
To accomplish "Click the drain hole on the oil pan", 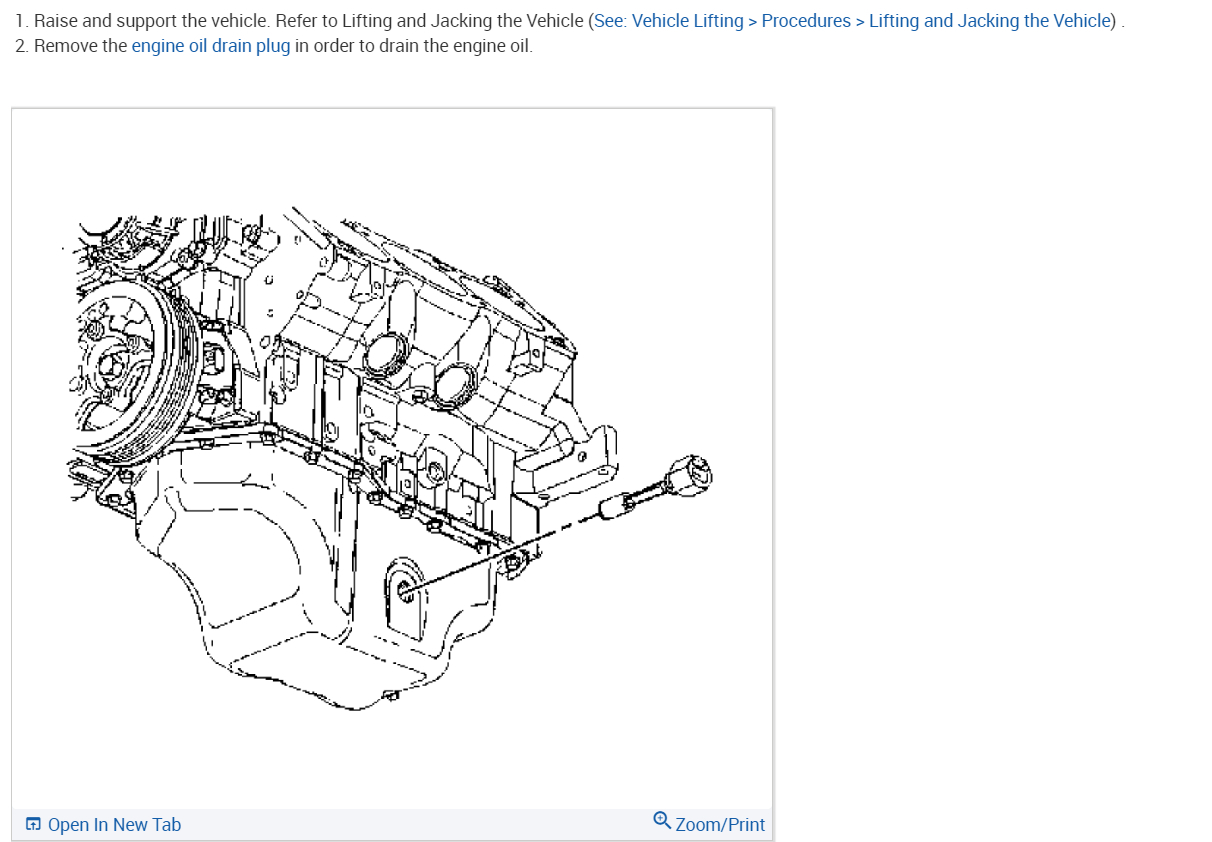I will (406, 590).
